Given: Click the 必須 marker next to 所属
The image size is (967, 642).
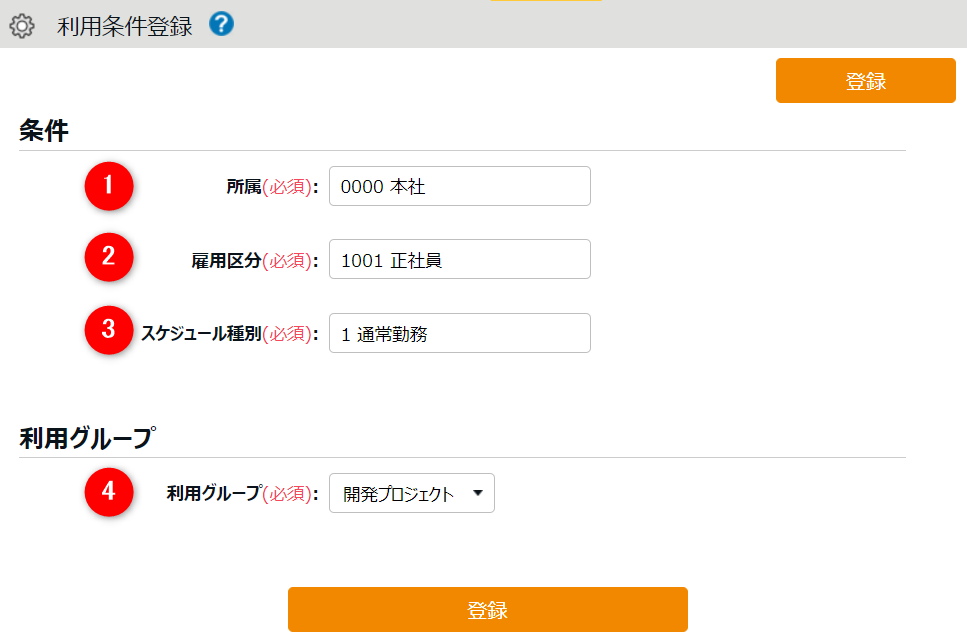Looking at the screenshot, I should 287,187.
